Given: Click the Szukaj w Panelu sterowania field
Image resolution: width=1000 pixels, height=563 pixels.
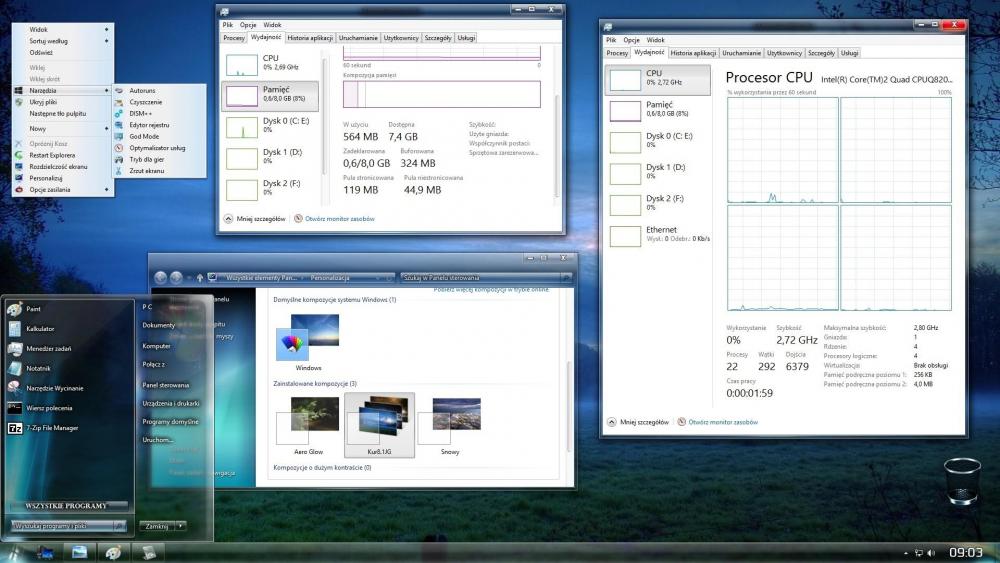Looking at the screenshot, I should [x=480, y=277].
